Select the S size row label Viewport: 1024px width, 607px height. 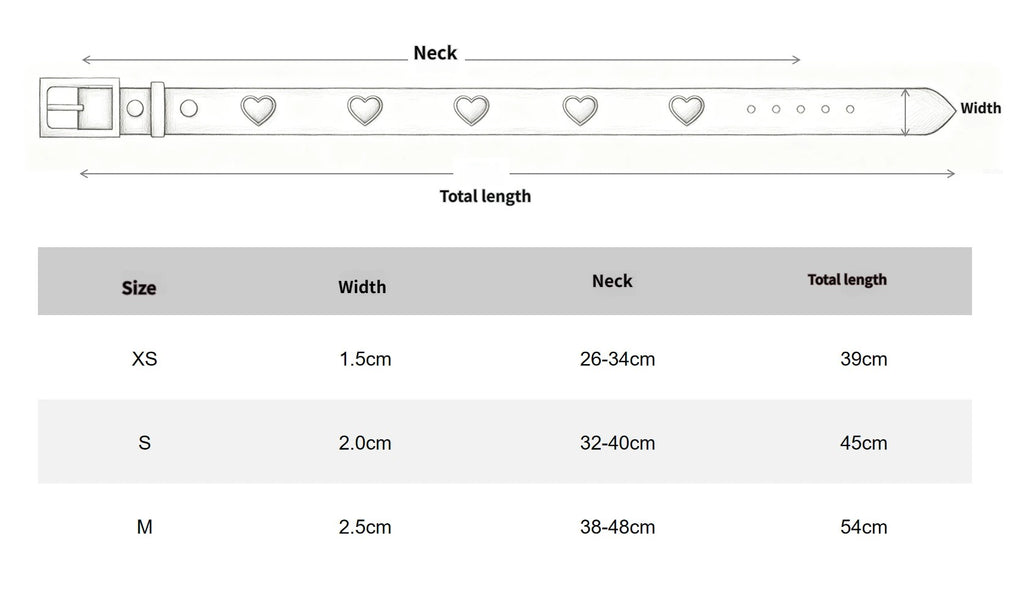pos(144,443)
